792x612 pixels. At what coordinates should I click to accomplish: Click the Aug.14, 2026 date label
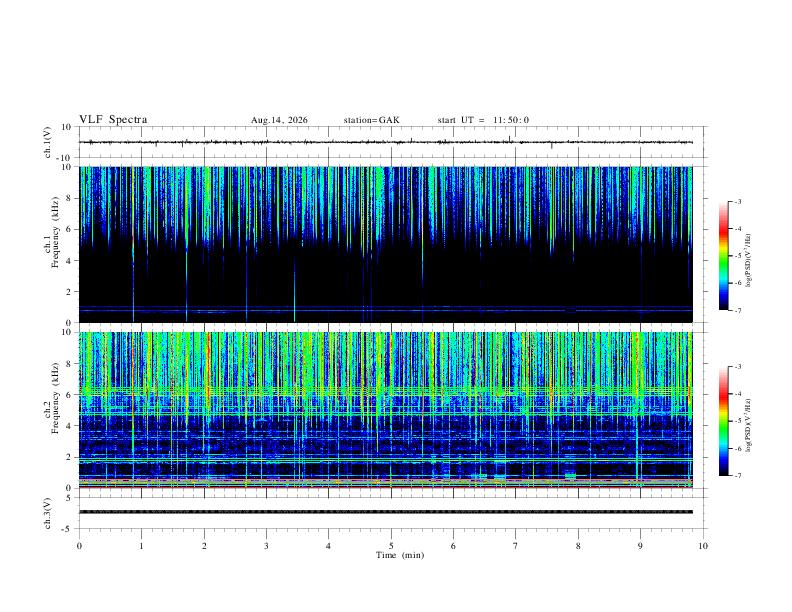click(279, 120)
